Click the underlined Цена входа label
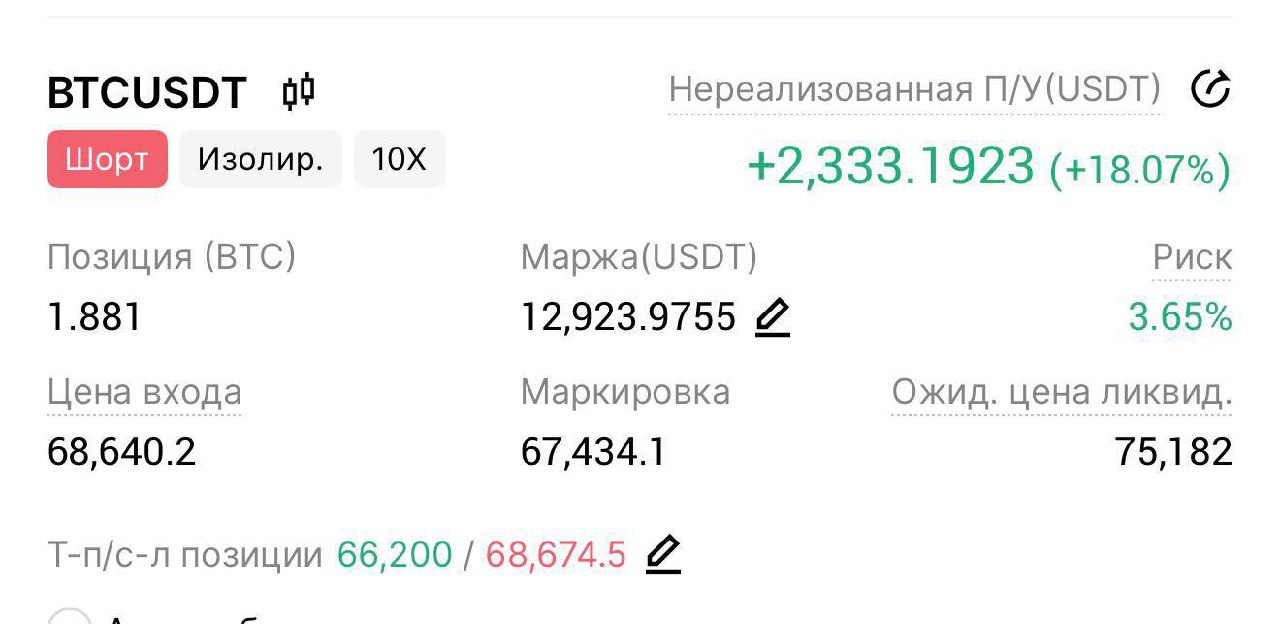This screenshot has height=624, width=1280. tap(144, 392)
